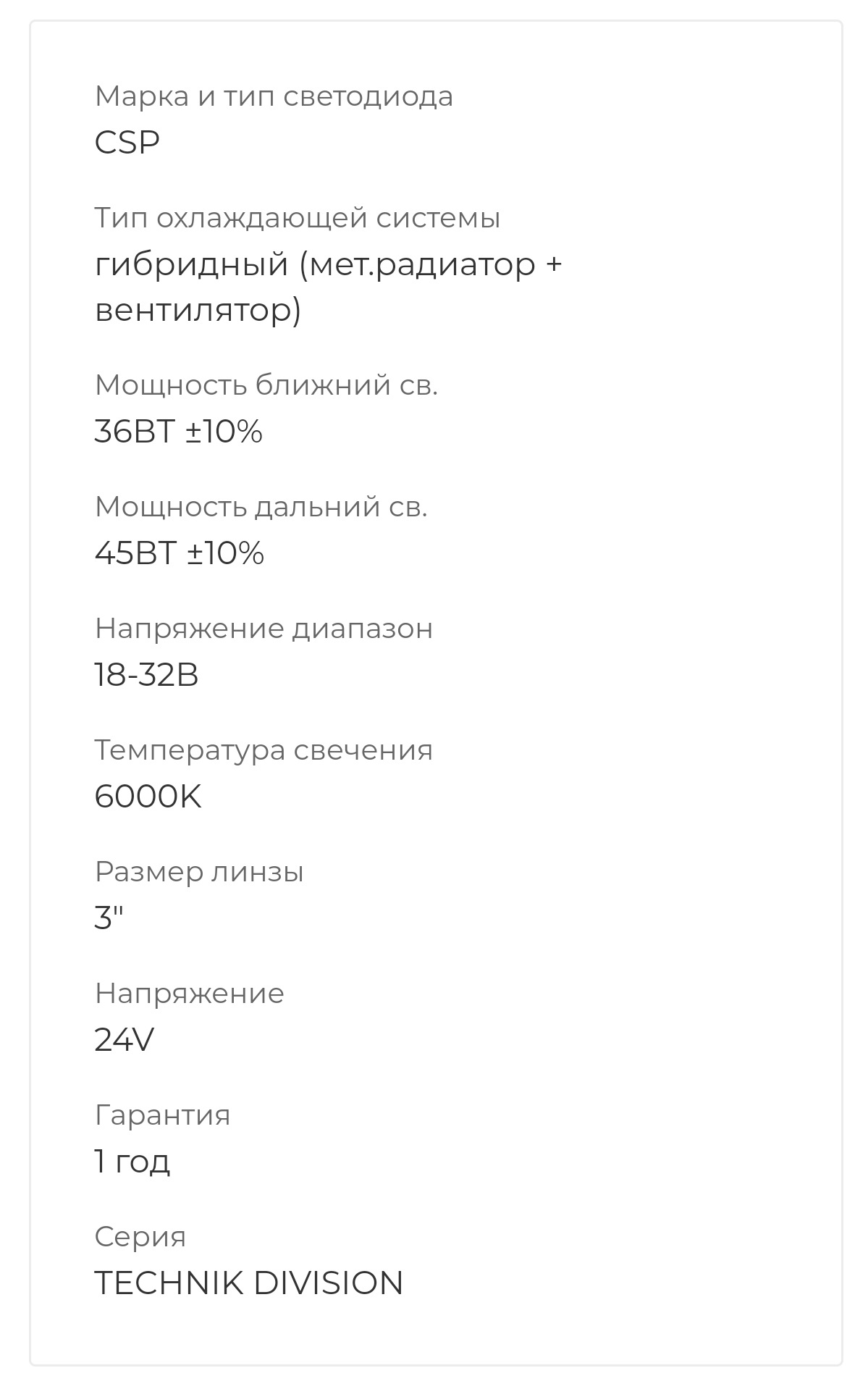Screen dimensions: 868x1389
Task: Select the CSP value text
Action: pyautogui.click(x=127, y=143)
